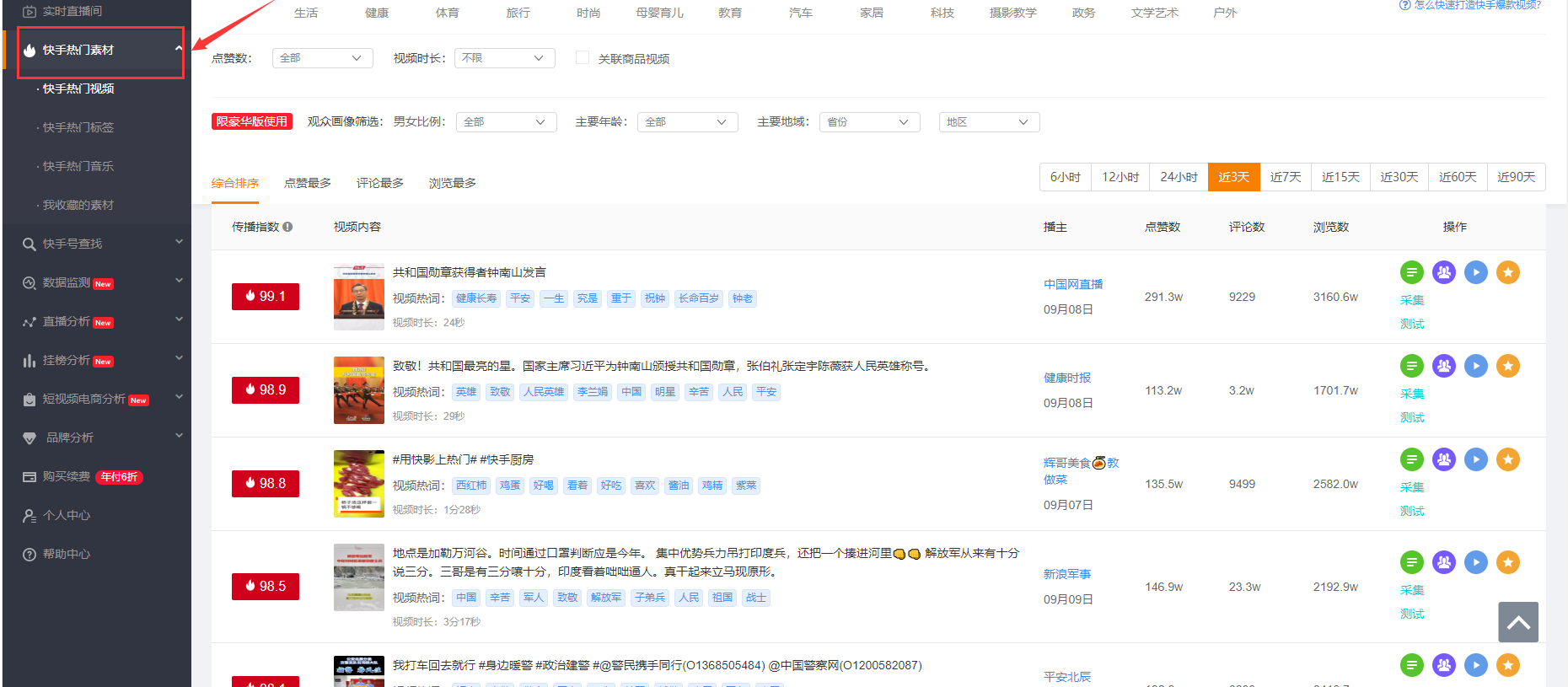Open purple audience icon in 钟南山发言 row
The image size is (1568, 687).
tap(1444, 272)
